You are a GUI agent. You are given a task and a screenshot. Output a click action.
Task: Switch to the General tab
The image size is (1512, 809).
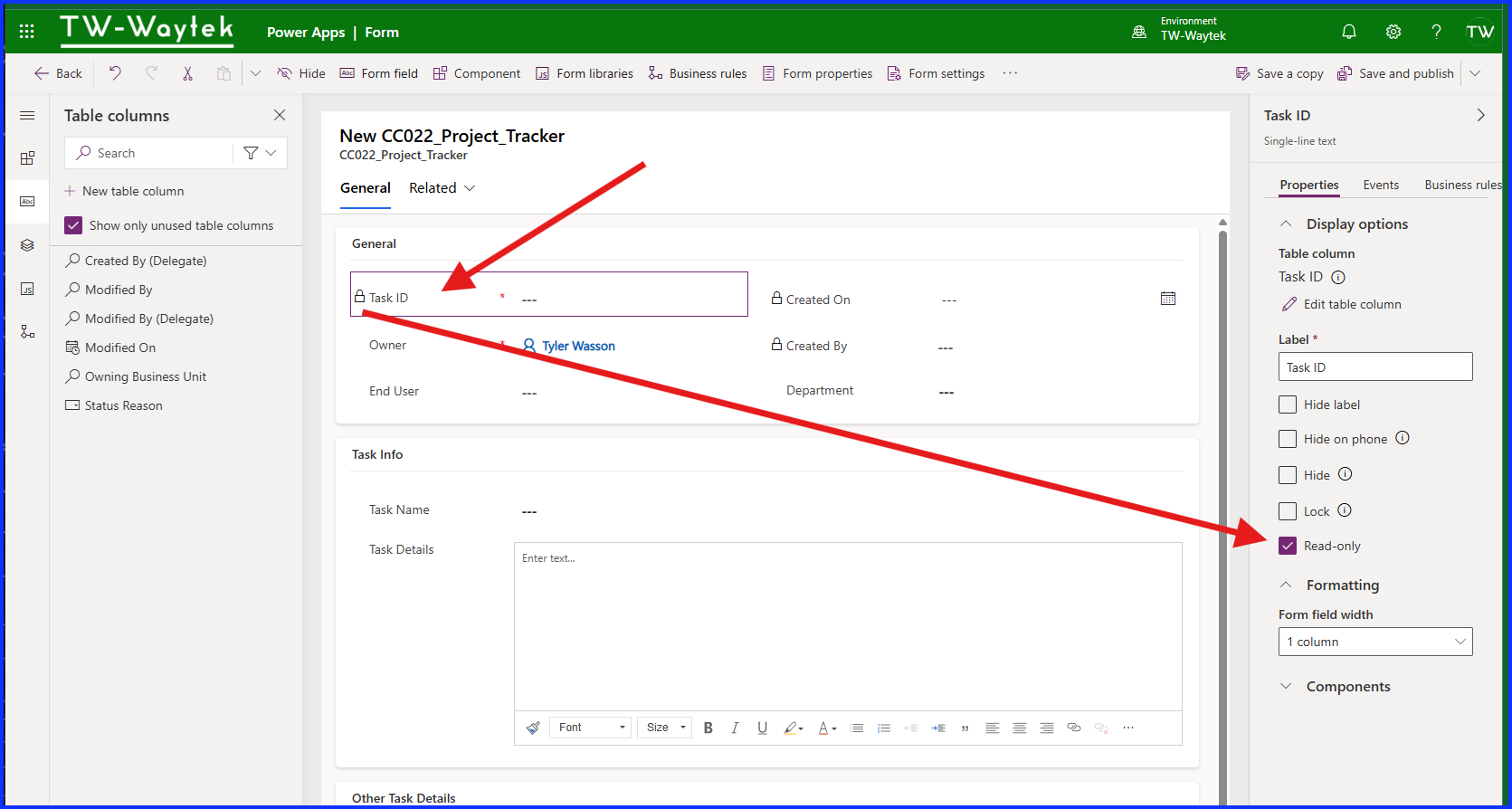[x=366, y=188]
